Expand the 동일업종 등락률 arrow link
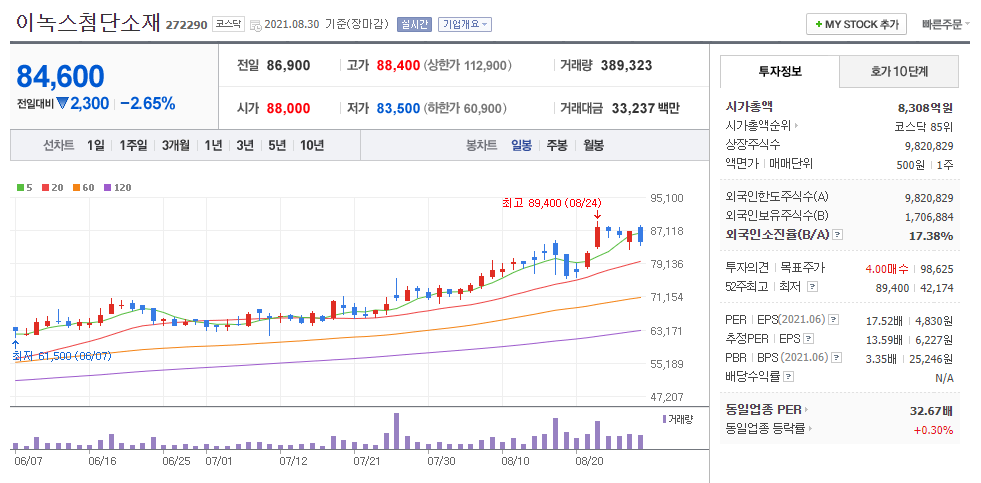Image resolution: width=981 pixels, height=483 pixels. click(x=810, y=429)
